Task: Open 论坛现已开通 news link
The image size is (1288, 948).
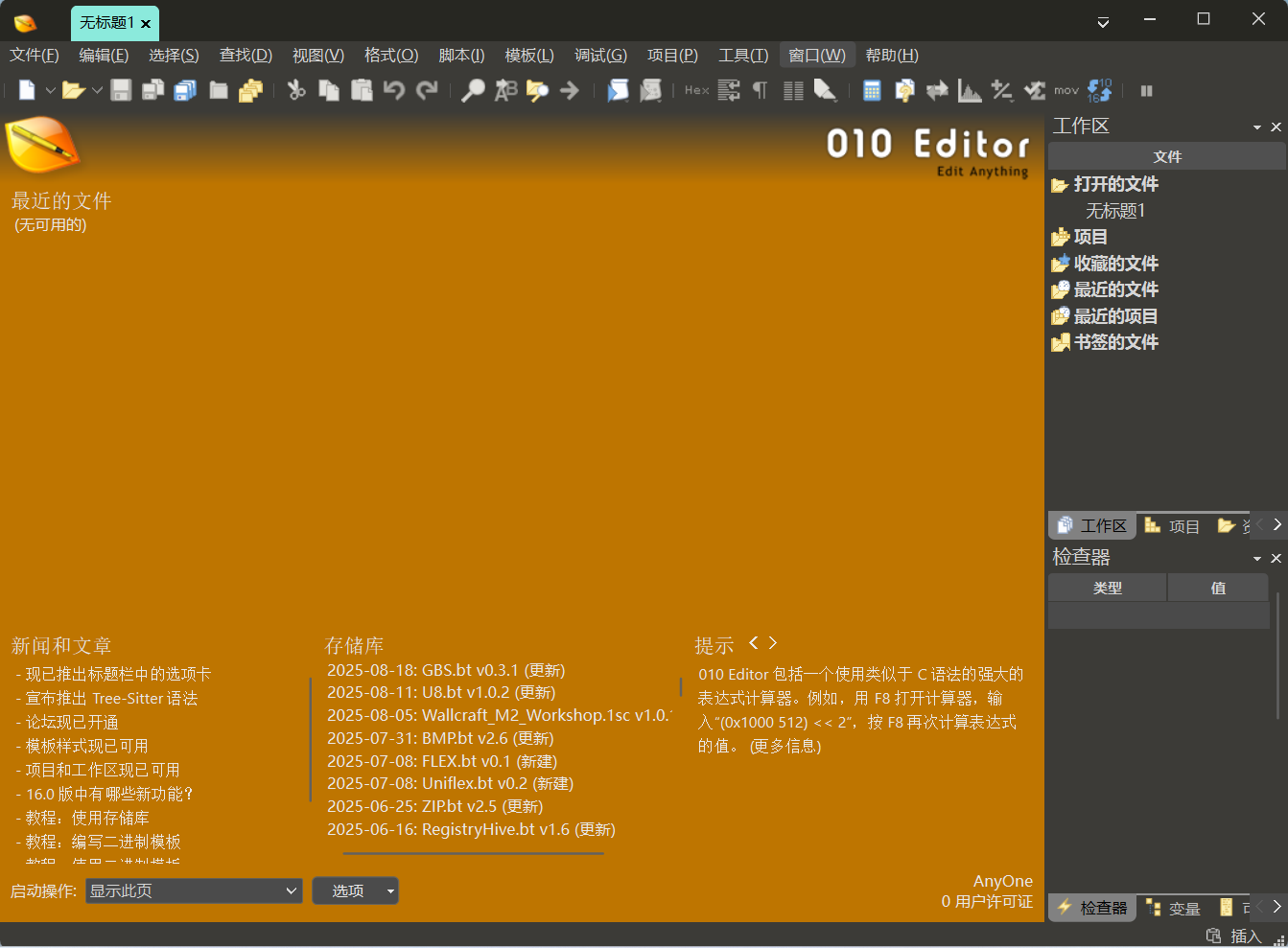Action: tap(72, 722)
